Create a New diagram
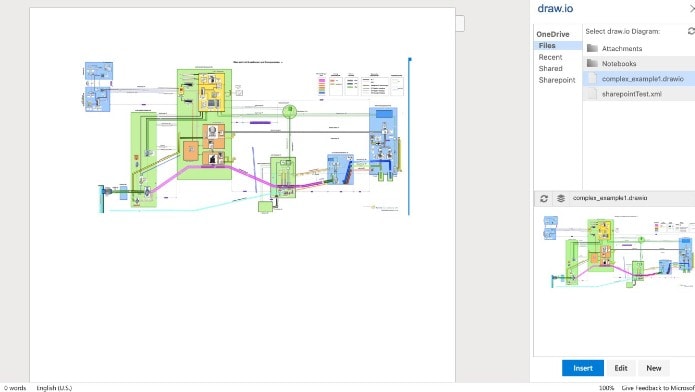This screenshot has height=392, width=695. [x=654, y=368]
